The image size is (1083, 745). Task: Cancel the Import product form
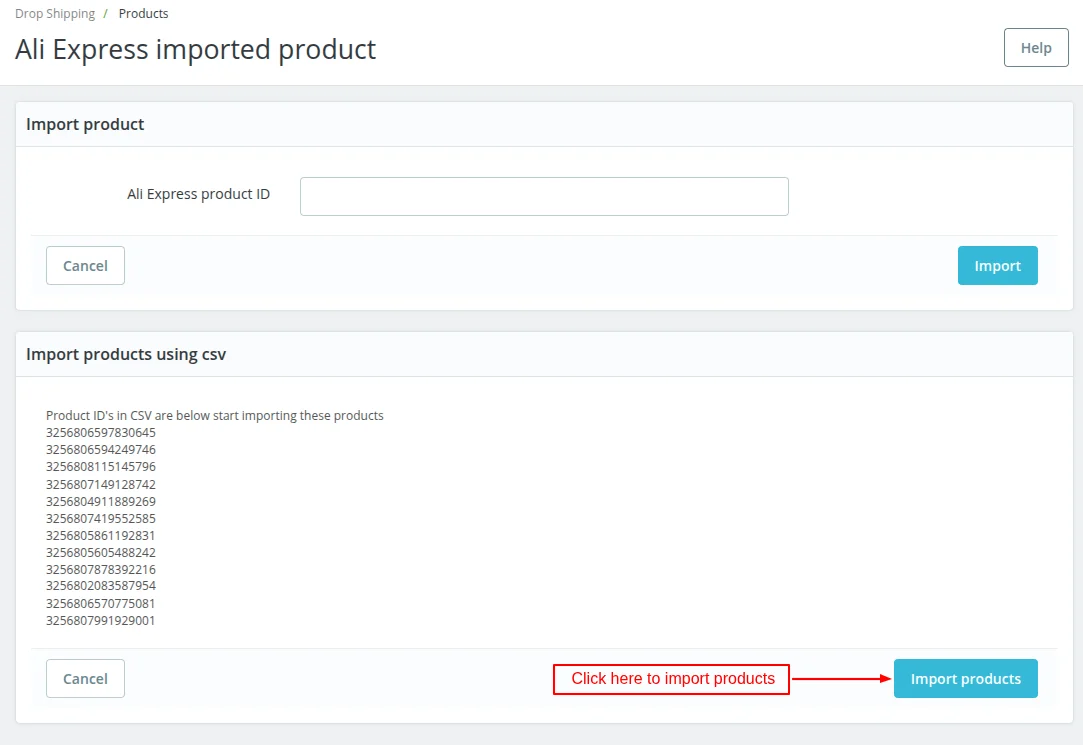[x=85, y=266]
